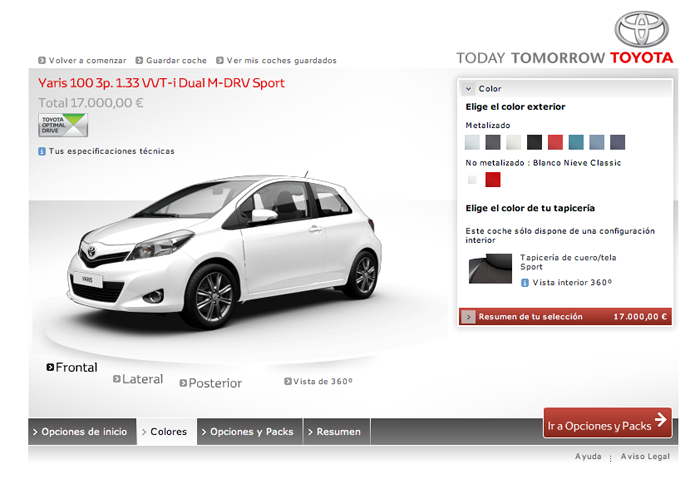The image size is (700, 489).
Task: Select light blue metallic color swatch
Action: (x=597, y=142)
